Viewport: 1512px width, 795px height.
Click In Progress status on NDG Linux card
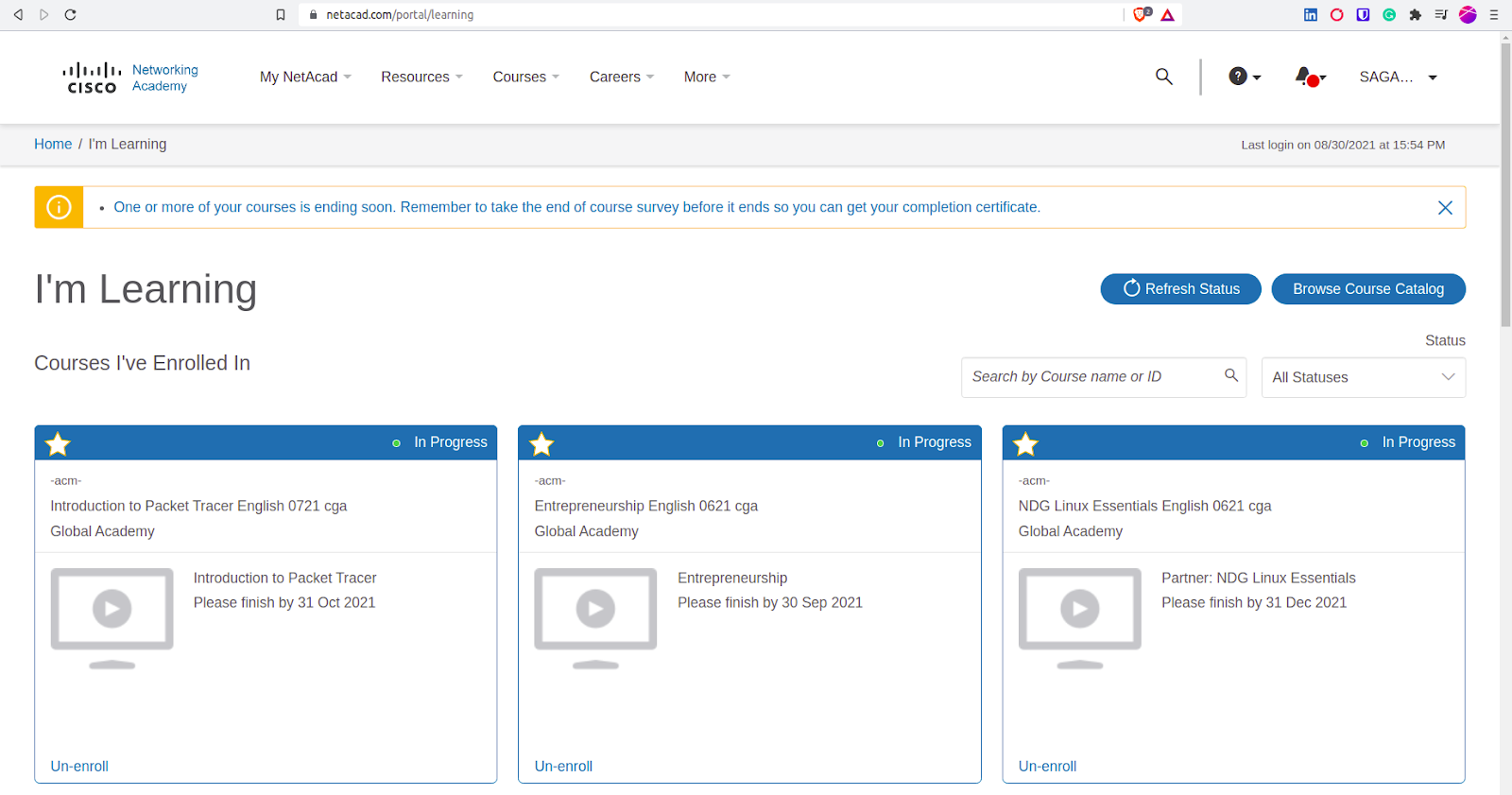1408,442
